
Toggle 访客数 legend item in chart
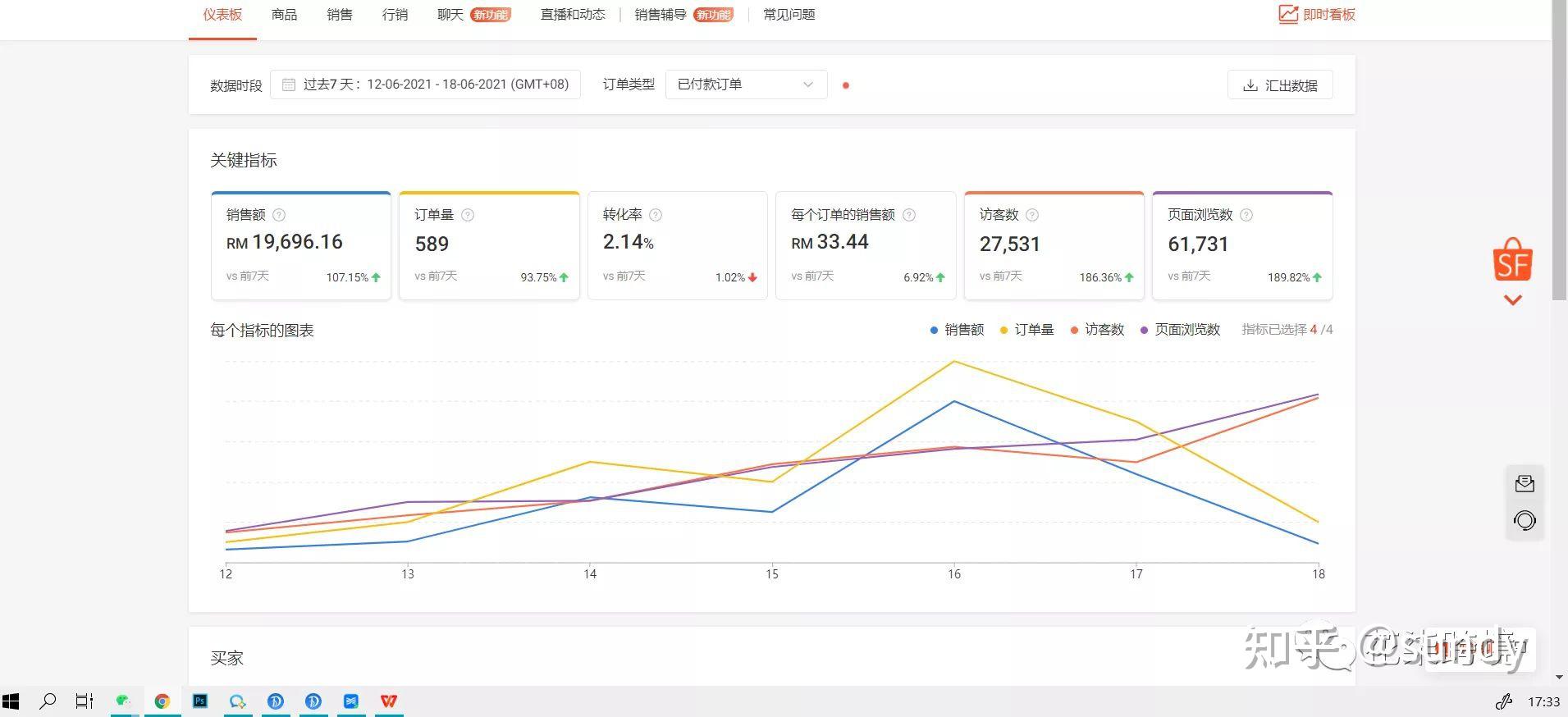click(x=1097, y=330)
